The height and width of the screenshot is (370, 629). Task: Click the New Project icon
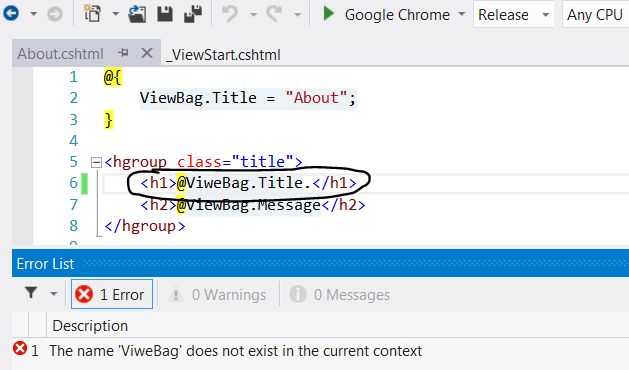coord(93,14)
